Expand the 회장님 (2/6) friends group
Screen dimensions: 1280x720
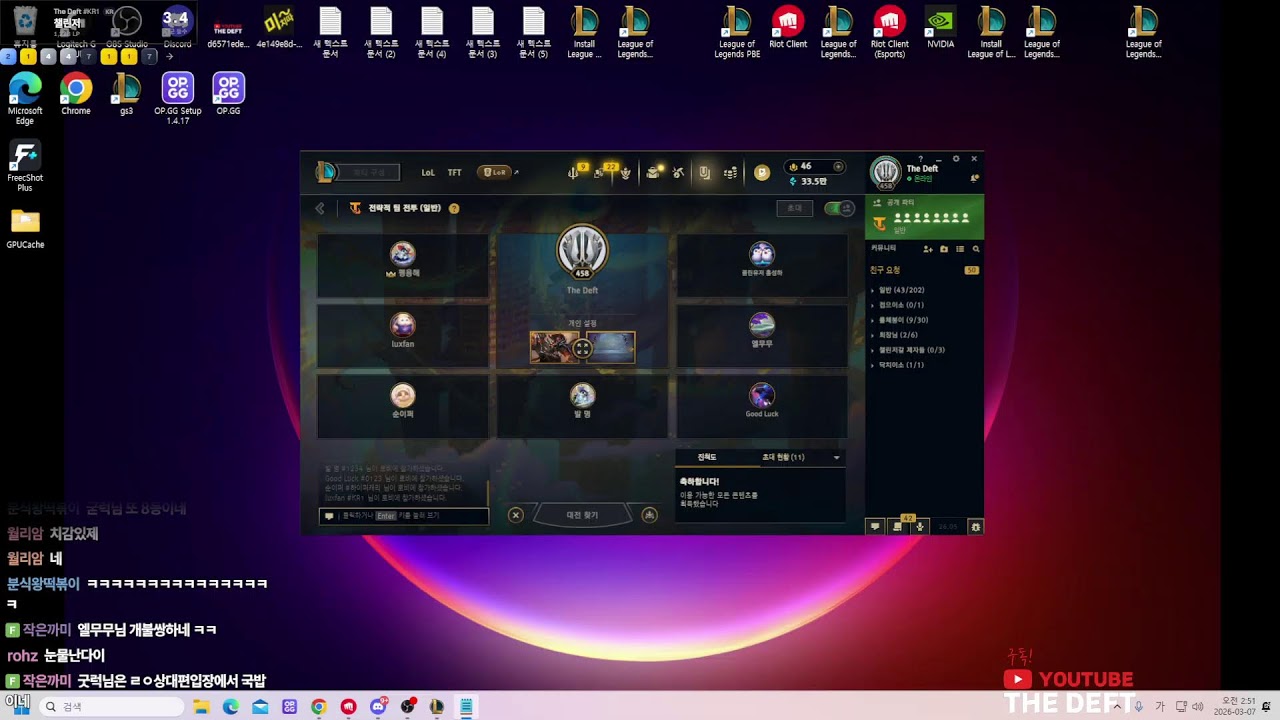(897, 335)
